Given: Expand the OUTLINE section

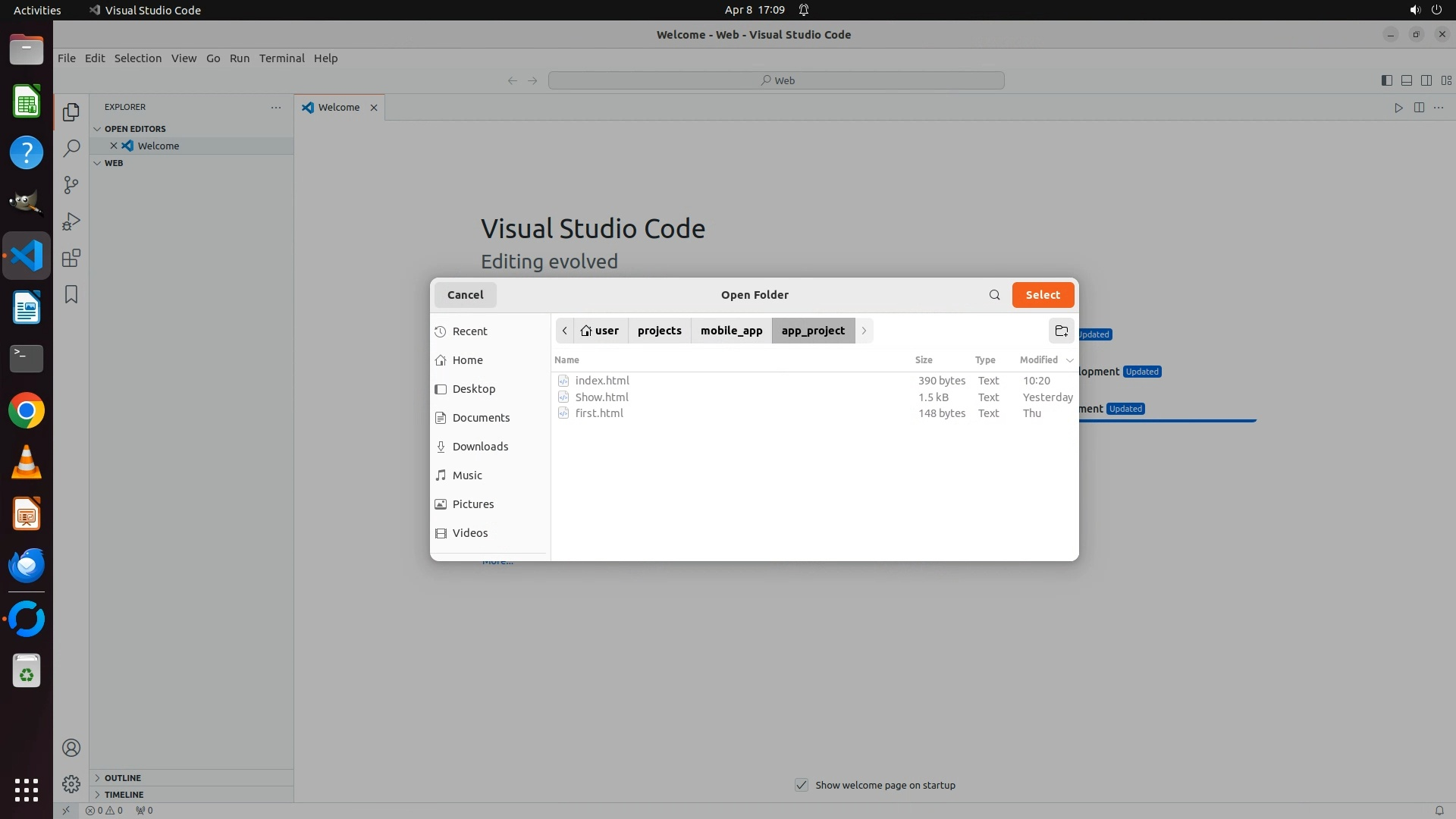Looking at the screenshot, I should coord(122,778).
